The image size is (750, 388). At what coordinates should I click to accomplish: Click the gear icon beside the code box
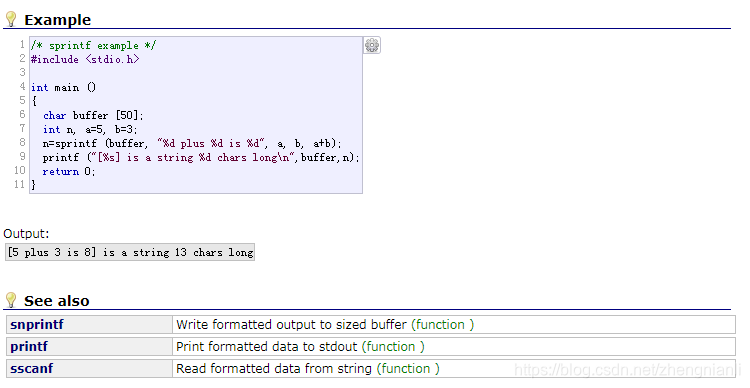pyautogui.click(x=372, y=45)
